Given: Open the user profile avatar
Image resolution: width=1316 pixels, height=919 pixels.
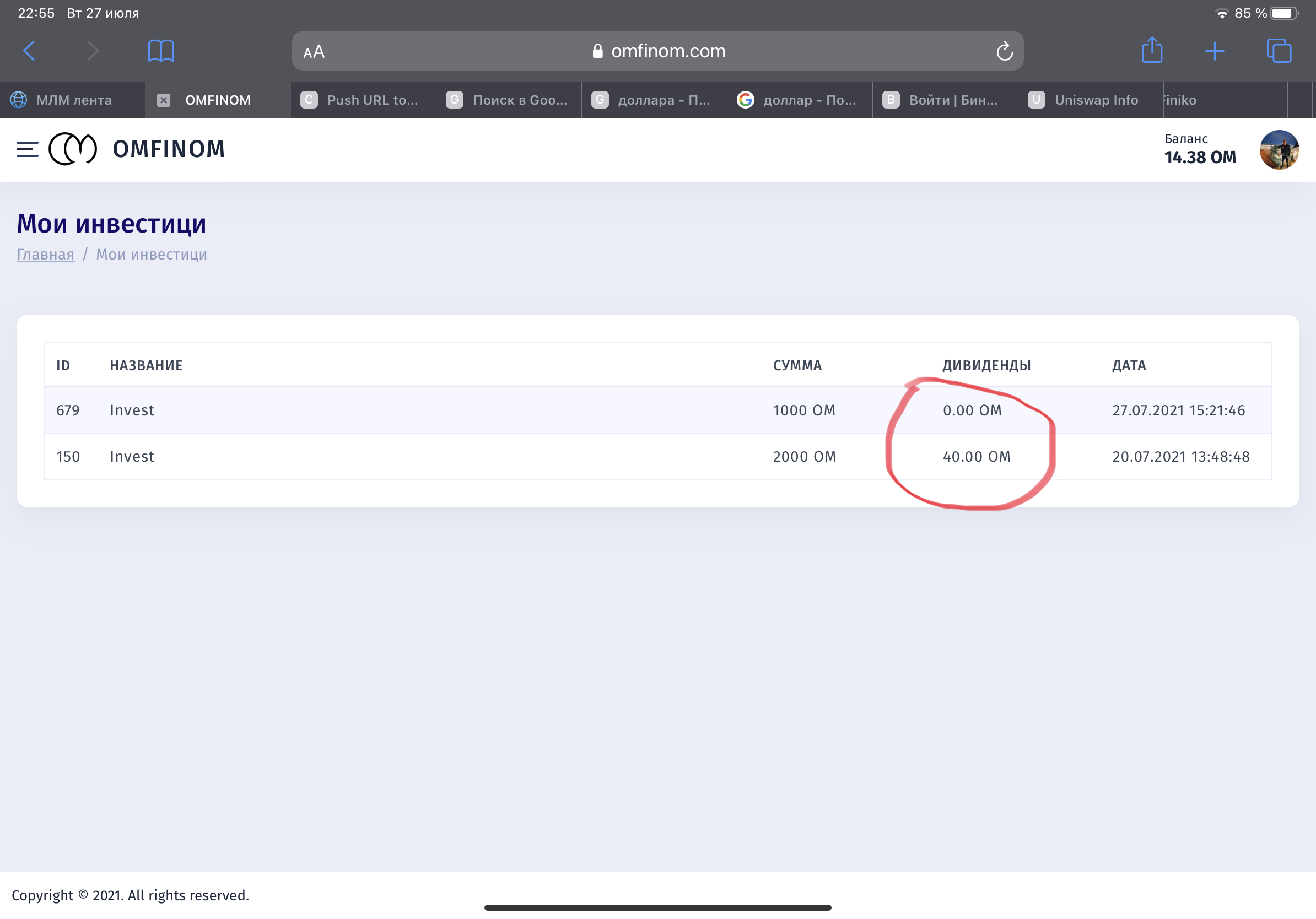Looking at the screenshot, I should [x=1279, y=149].
